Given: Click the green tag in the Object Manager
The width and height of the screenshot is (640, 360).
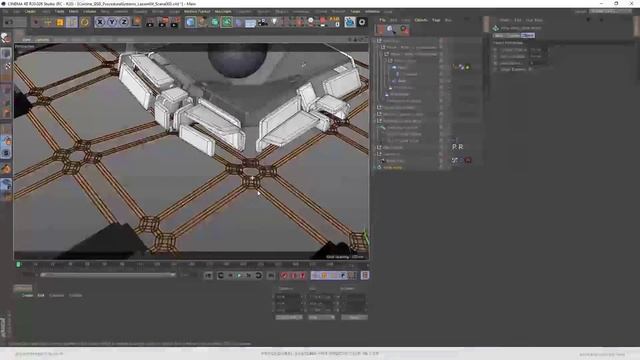Looking at the screenshot, I should pos(467,67).
